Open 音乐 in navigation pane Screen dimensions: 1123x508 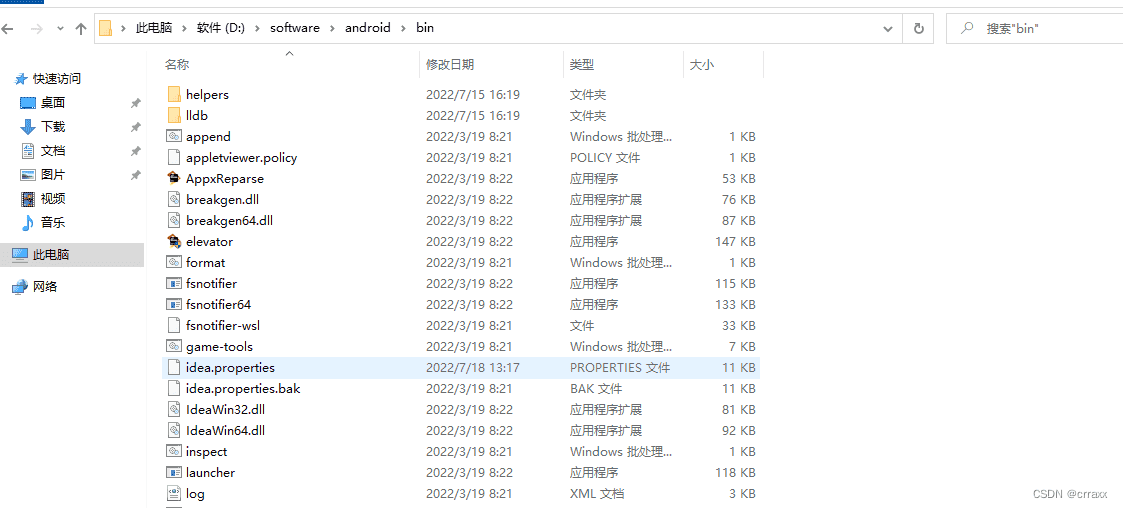tap(53, 223)
